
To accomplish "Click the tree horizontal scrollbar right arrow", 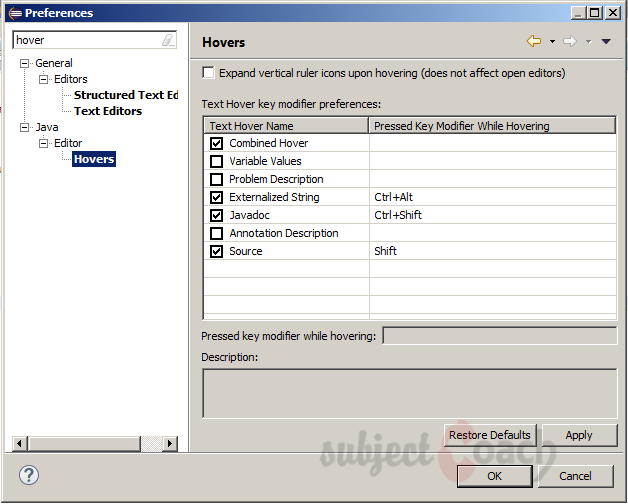I will pos(169,443).
